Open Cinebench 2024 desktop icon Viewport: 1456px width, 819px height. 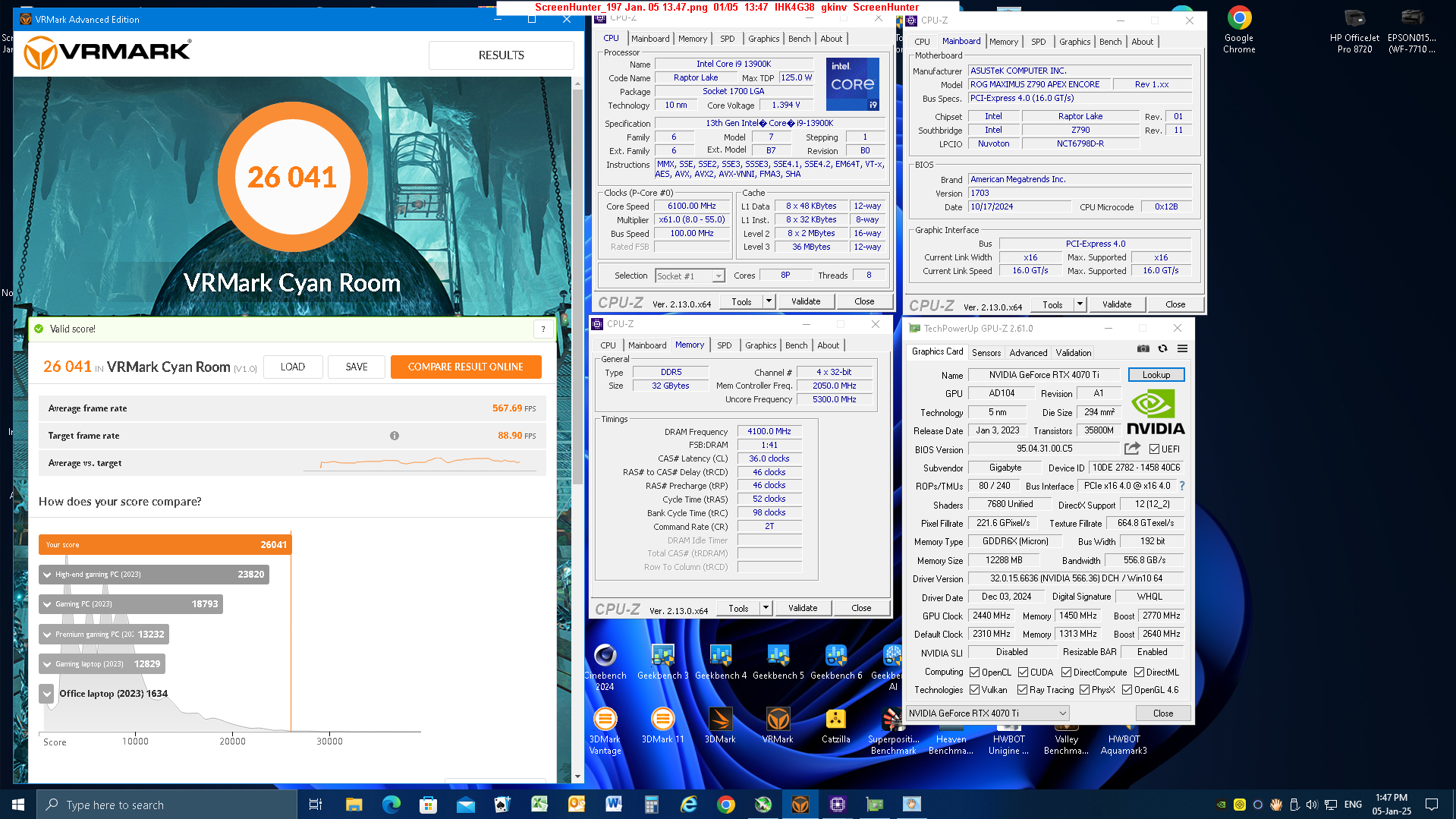click(605, 666)
